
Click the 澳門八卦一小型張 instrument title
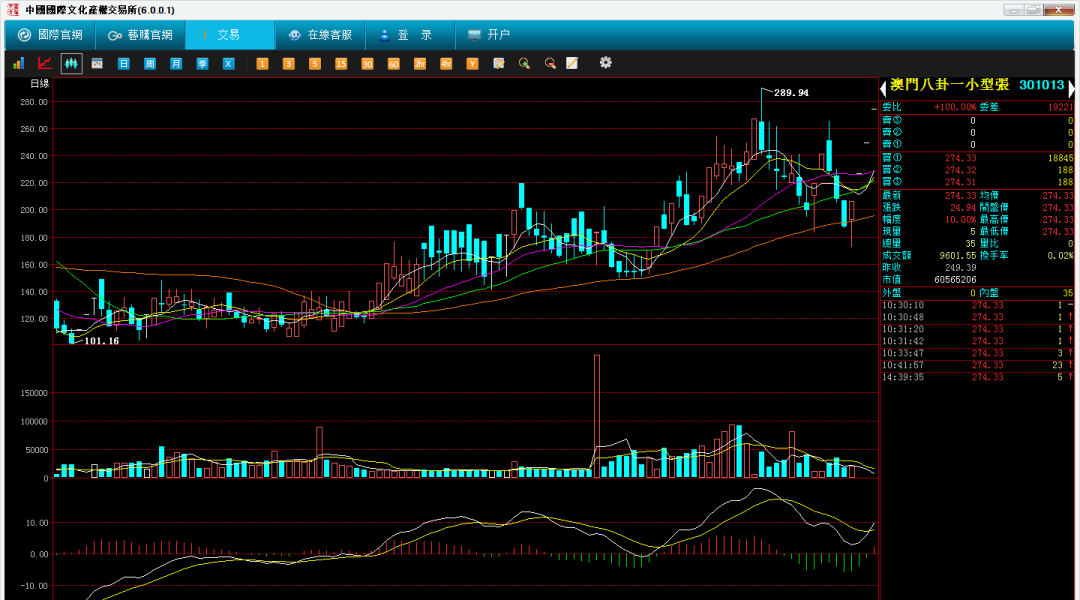pos(949,85)
